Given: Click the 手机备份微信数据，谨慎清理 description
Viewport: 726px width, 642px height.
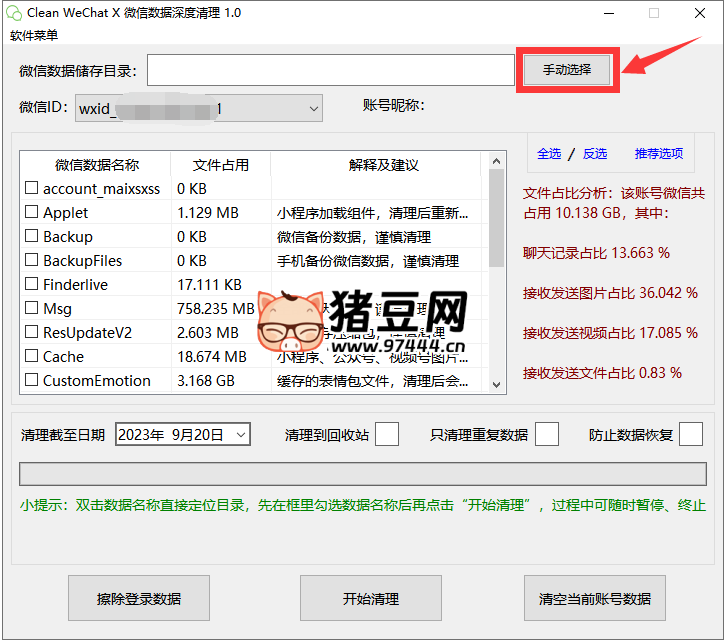Looking at the screenshot, I should click(x=368, y=261).
